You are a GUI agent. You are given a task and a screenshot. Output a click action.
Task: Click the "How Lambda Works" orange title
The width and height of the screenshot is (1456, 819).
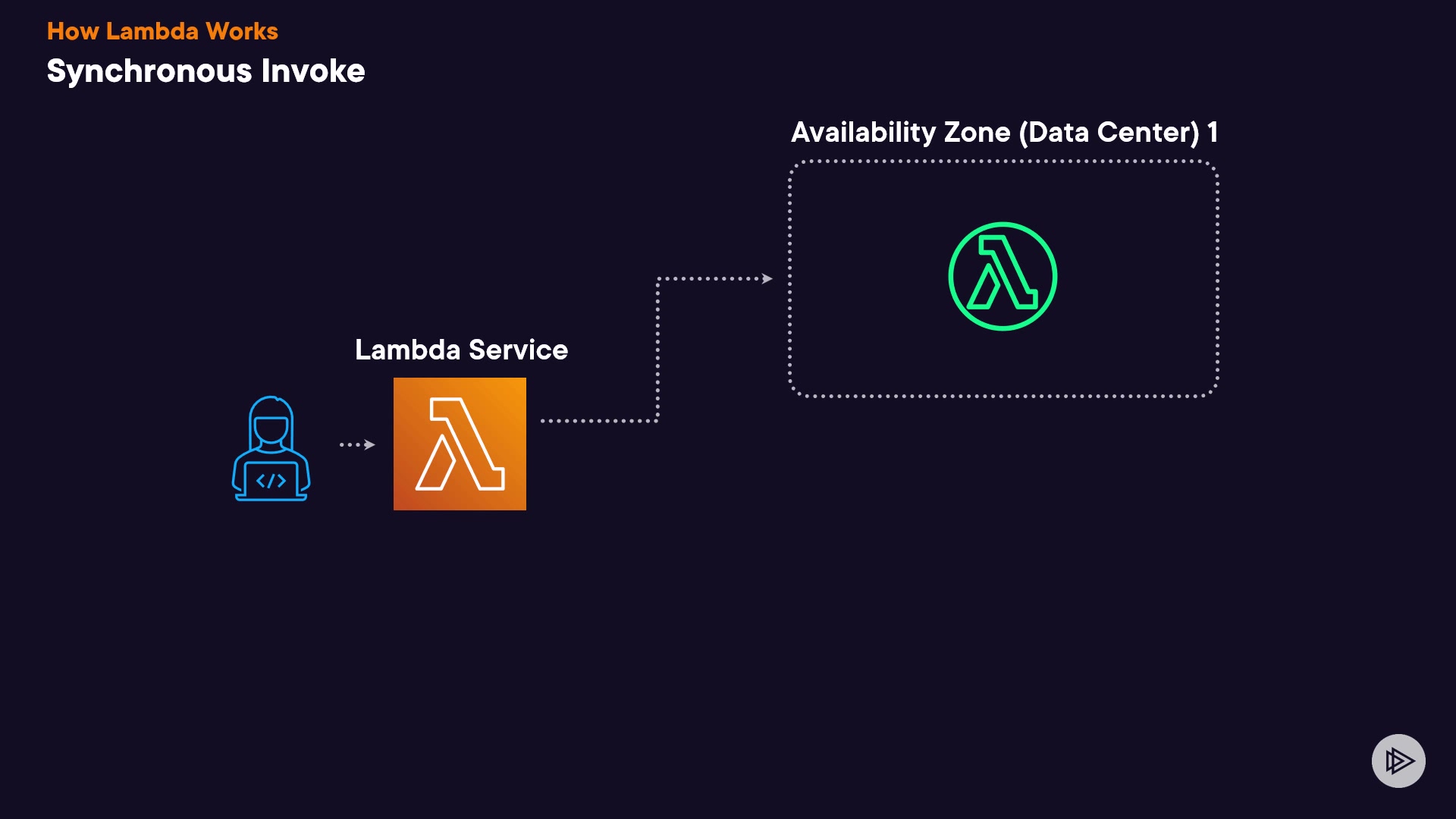(x=162, y=31)
